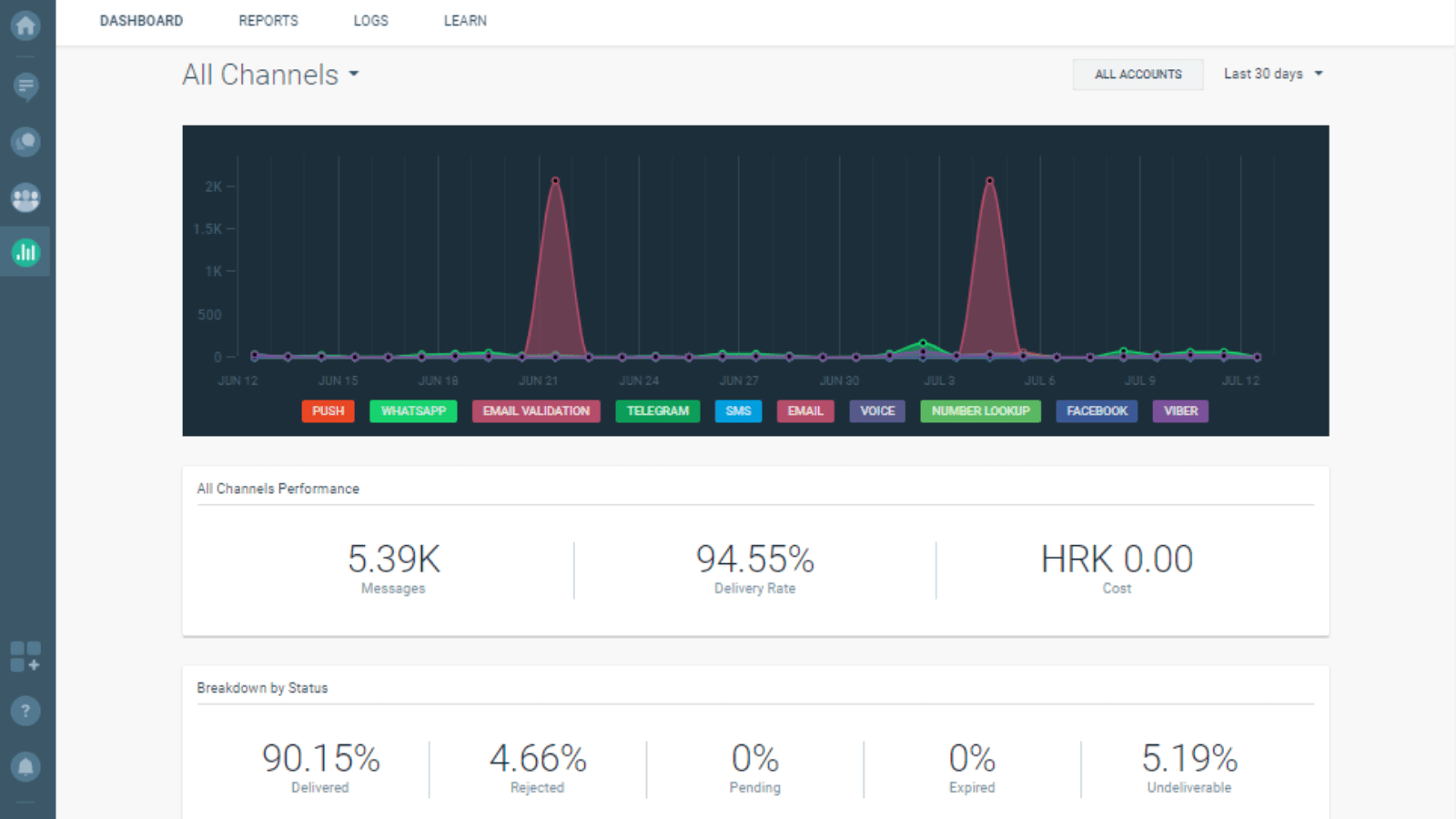1456x819 pixels.
Task: Switch to the LEARN tab
Action: 465,21
